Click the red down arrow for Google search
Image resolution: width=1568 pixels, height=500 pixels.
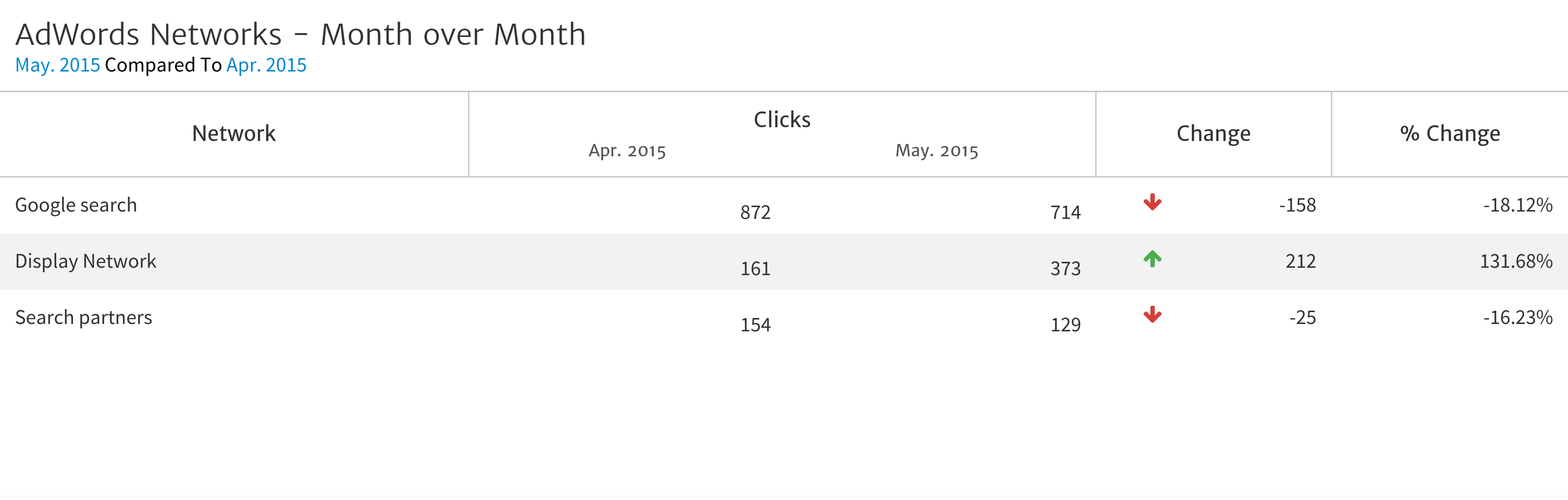(x=1152, y=202)
